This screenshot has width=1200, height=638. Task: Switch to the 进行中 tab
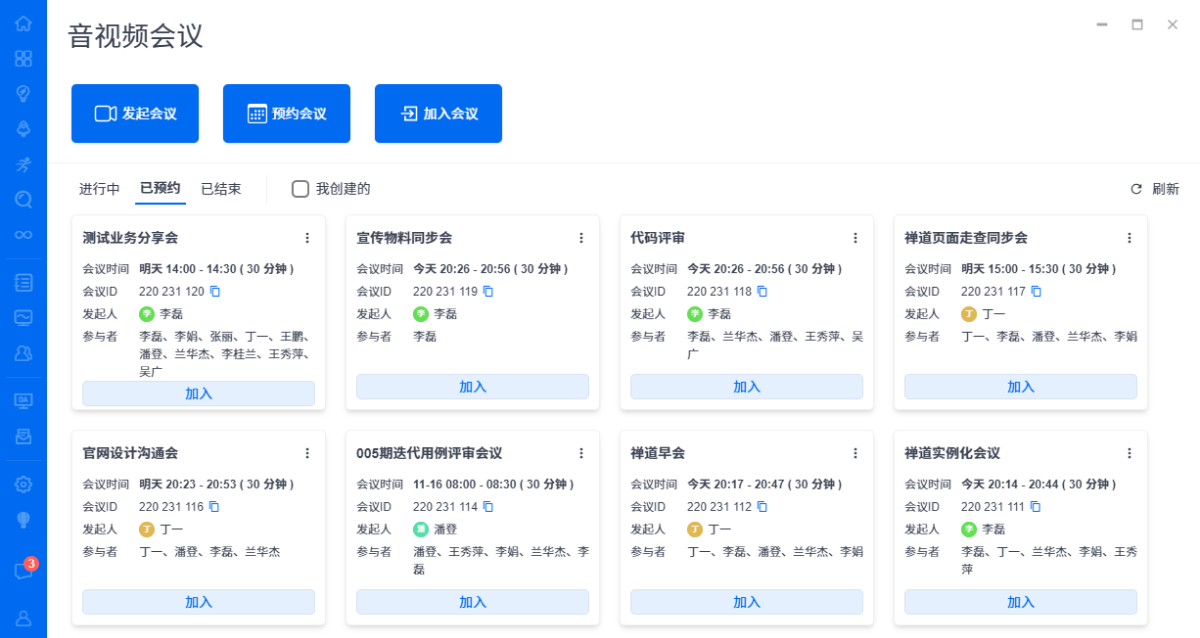click(100, 189)
